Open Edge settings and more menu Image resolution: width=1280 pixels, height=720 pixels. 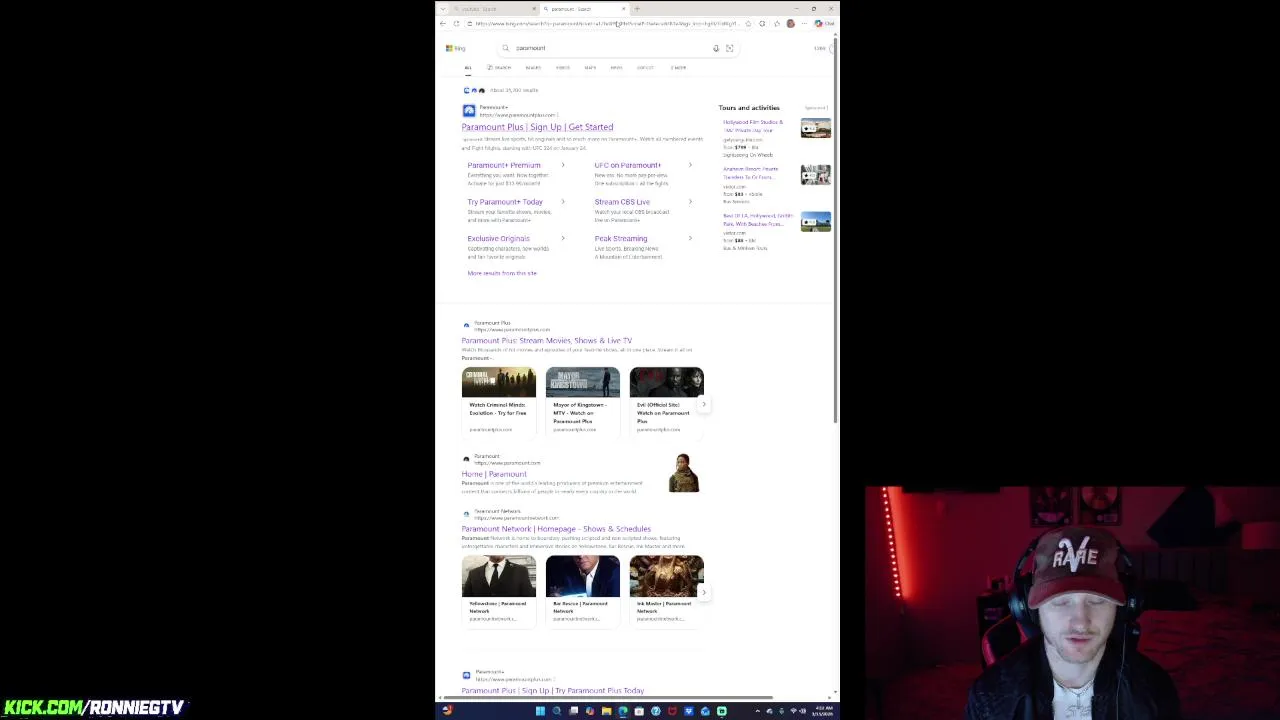[x=804, y=23]
